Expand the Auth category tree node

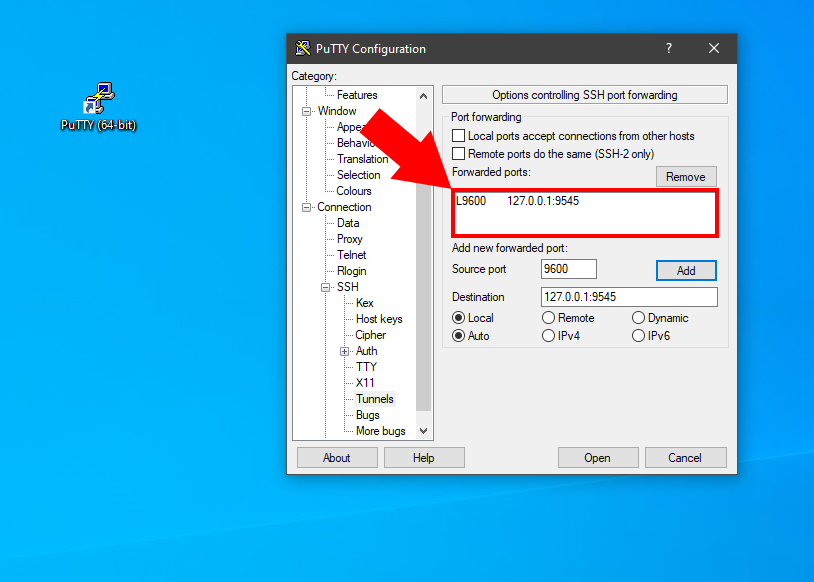coord(345,351)
